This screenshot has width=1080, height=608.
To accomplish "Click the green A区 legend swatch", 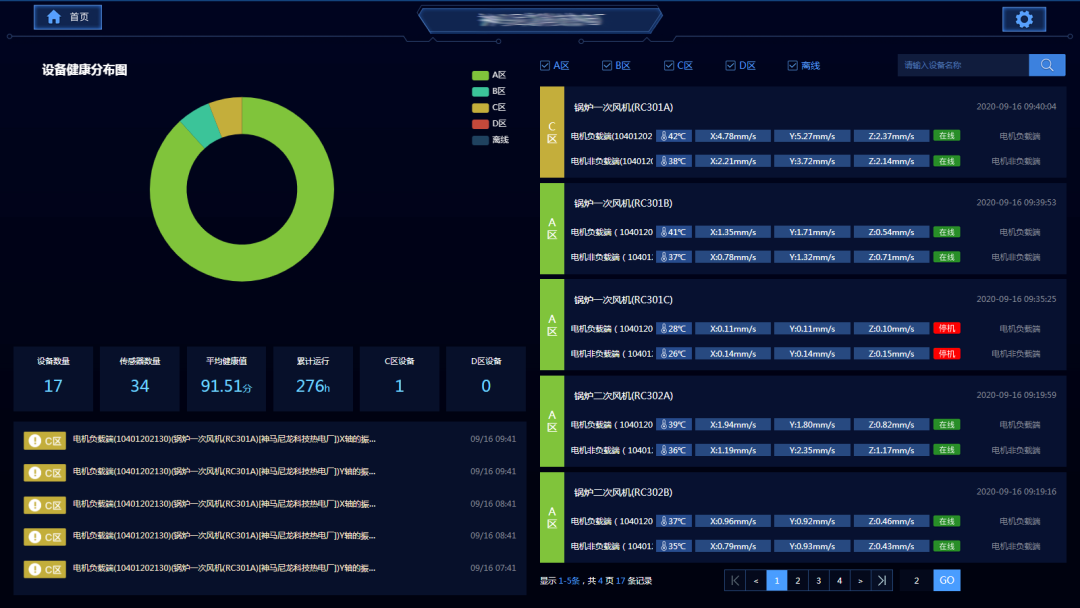I will point(480,75).
